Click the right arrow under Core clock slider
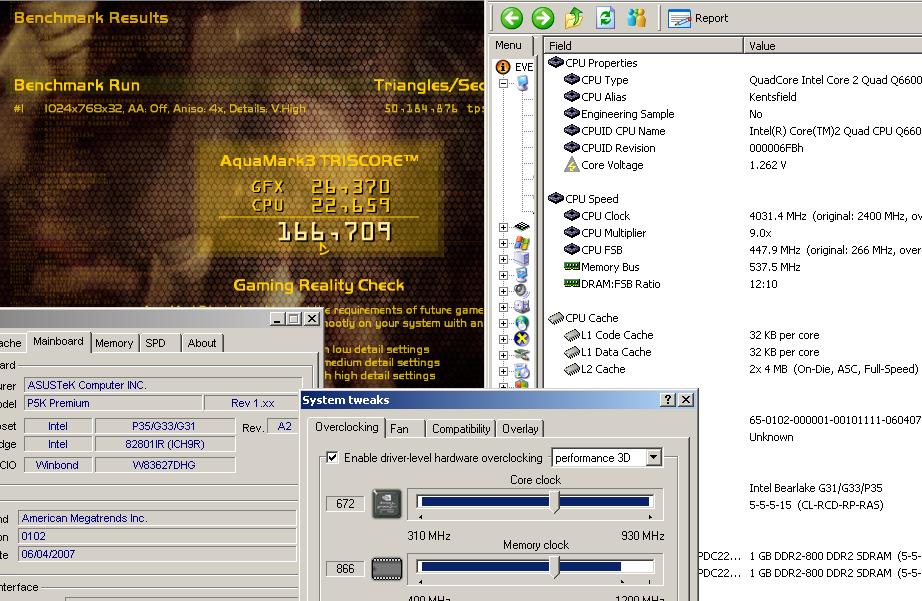922x601 pixels. coord(650,517)
